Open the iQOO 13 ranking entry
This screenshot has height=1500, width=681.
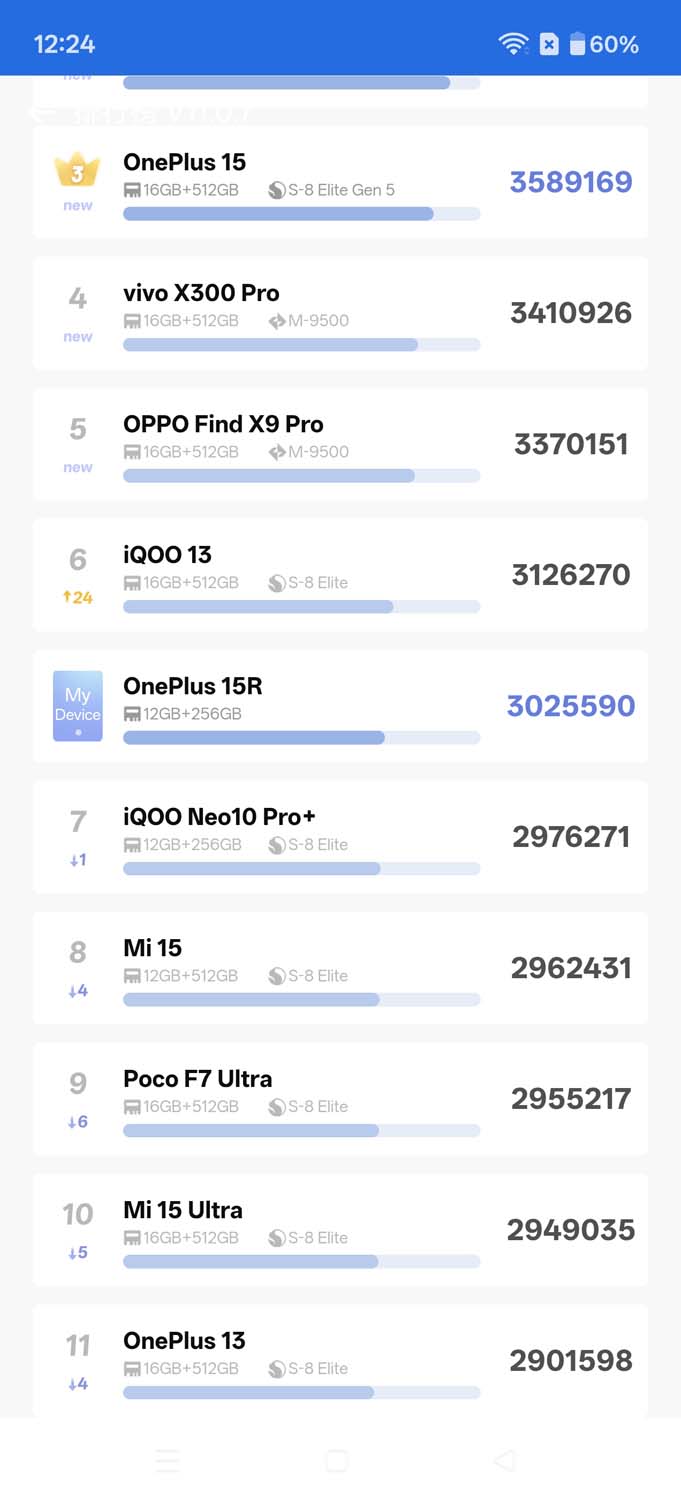(x=340, y=575)
